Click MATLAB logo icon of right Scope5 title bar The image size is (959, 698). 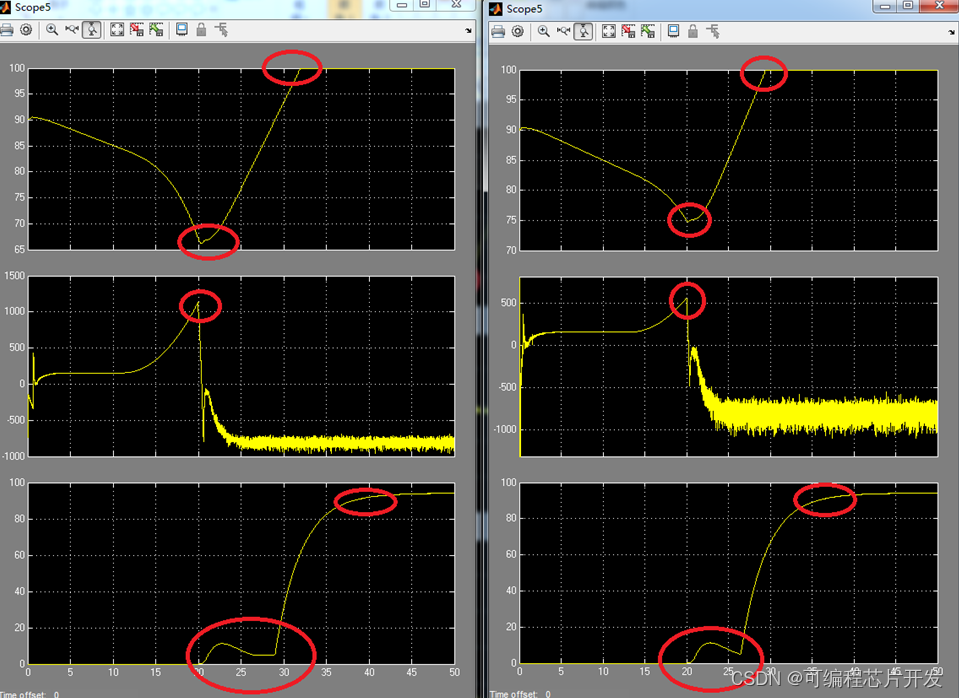pyautogui.click(x=496, y=9)
